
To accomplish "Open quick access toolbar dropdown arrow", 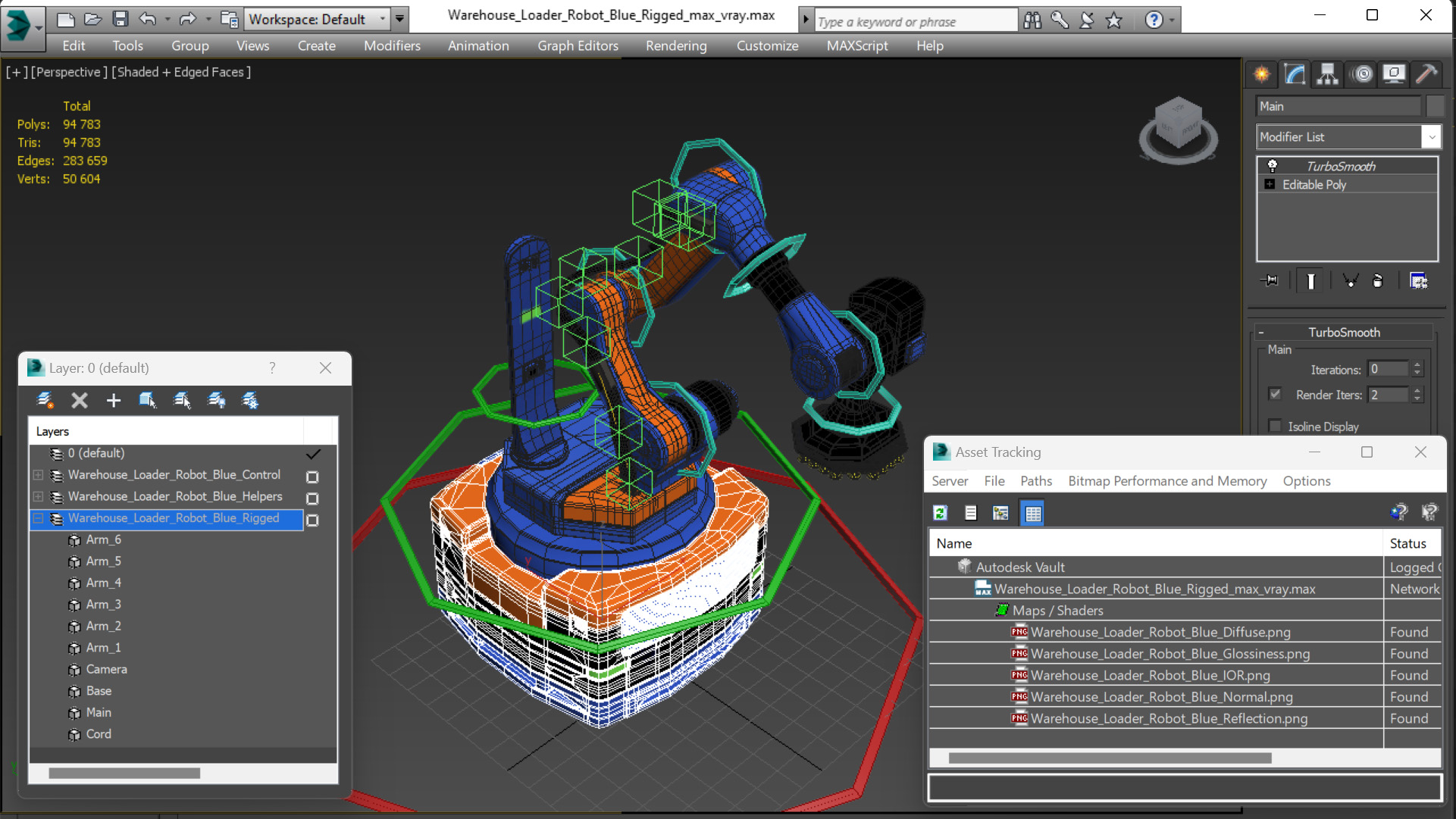I will [399, 19].
